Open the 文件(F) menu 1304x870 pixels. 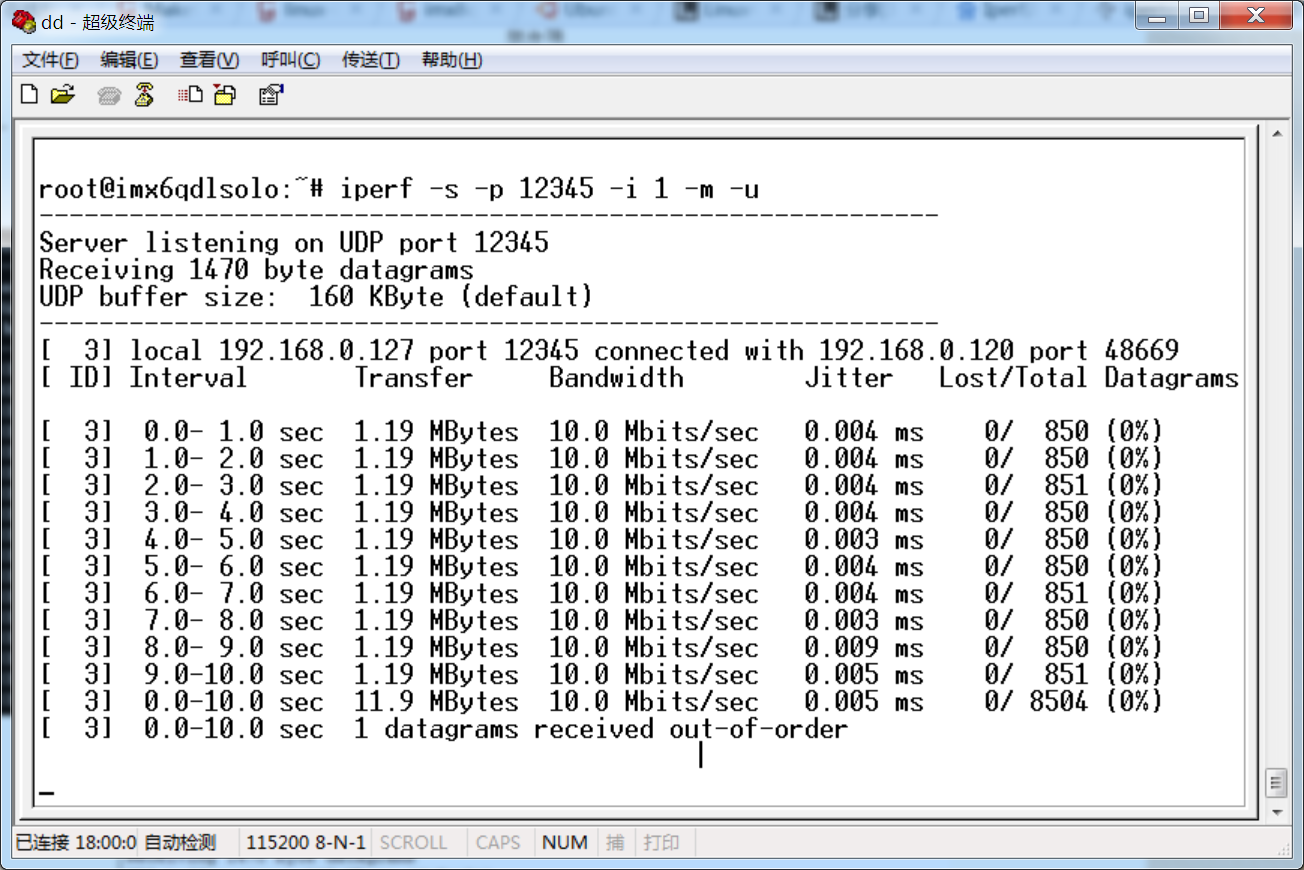tap(50, 60)
